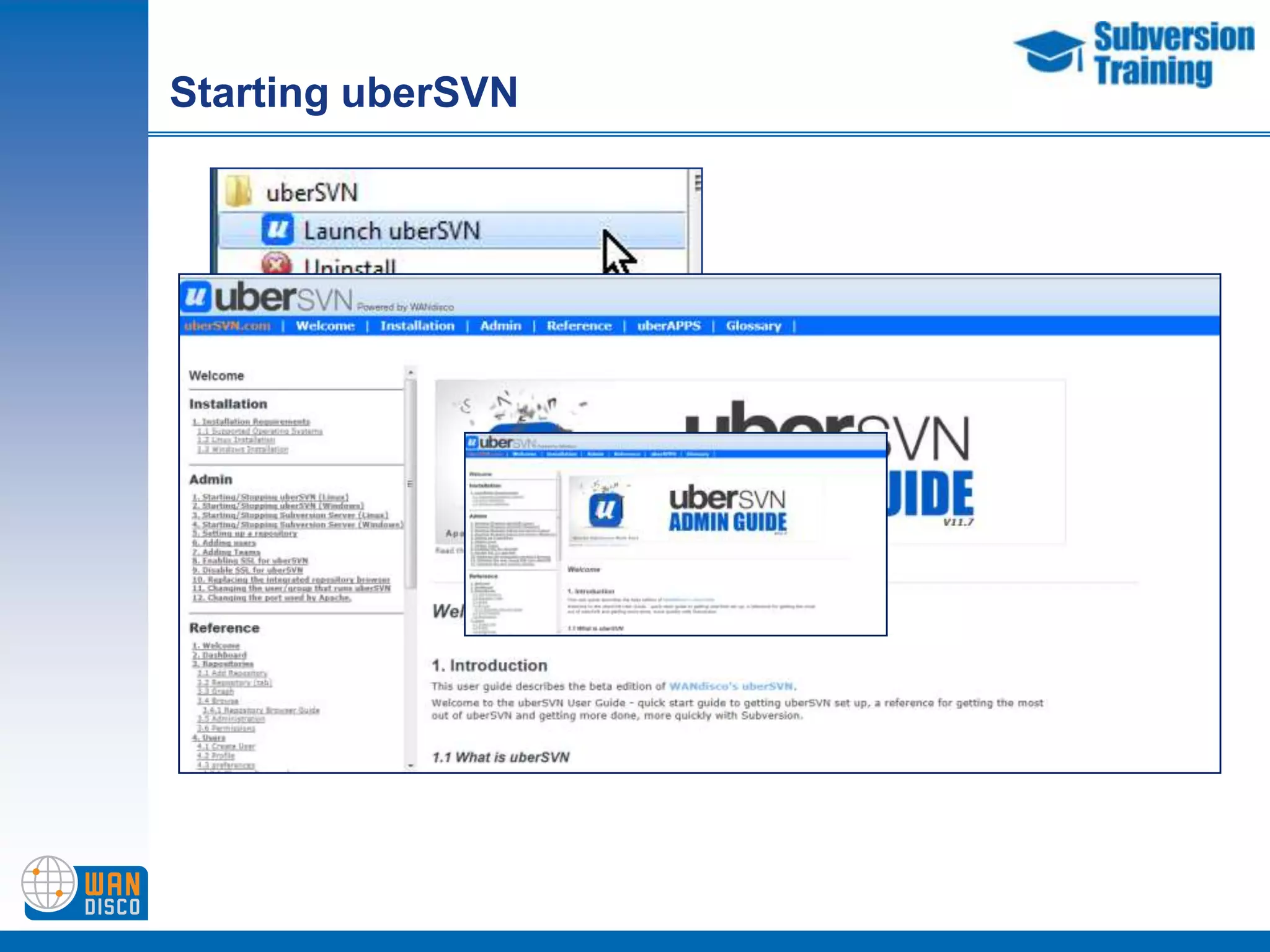Viewport: 1270px width, 952px height.
Task: Open the uberSVN folder icon
Action: (239, 191)
